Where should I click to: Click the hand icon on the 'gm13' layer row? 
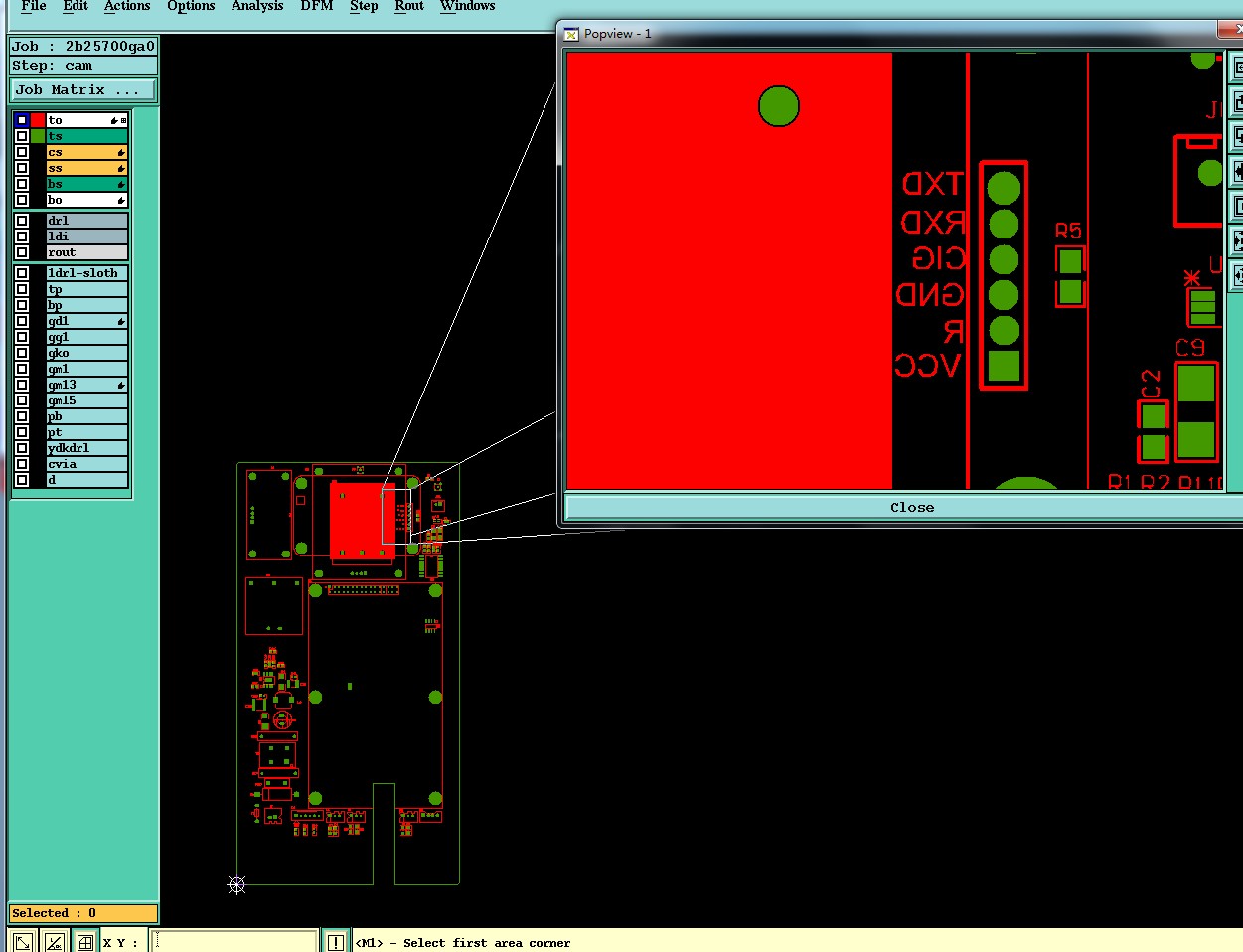pos(121,385)
